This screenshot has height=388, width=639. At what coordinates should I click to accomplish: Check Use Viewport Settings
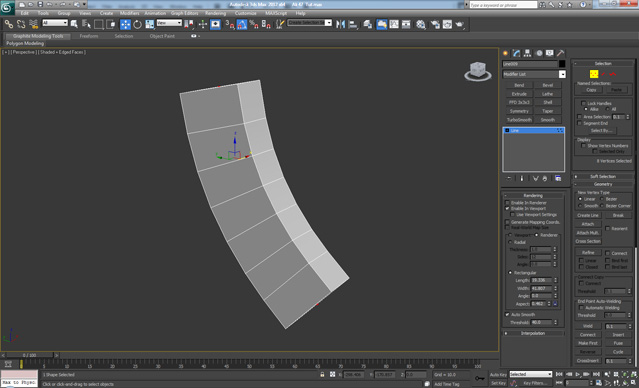(513, 214)
